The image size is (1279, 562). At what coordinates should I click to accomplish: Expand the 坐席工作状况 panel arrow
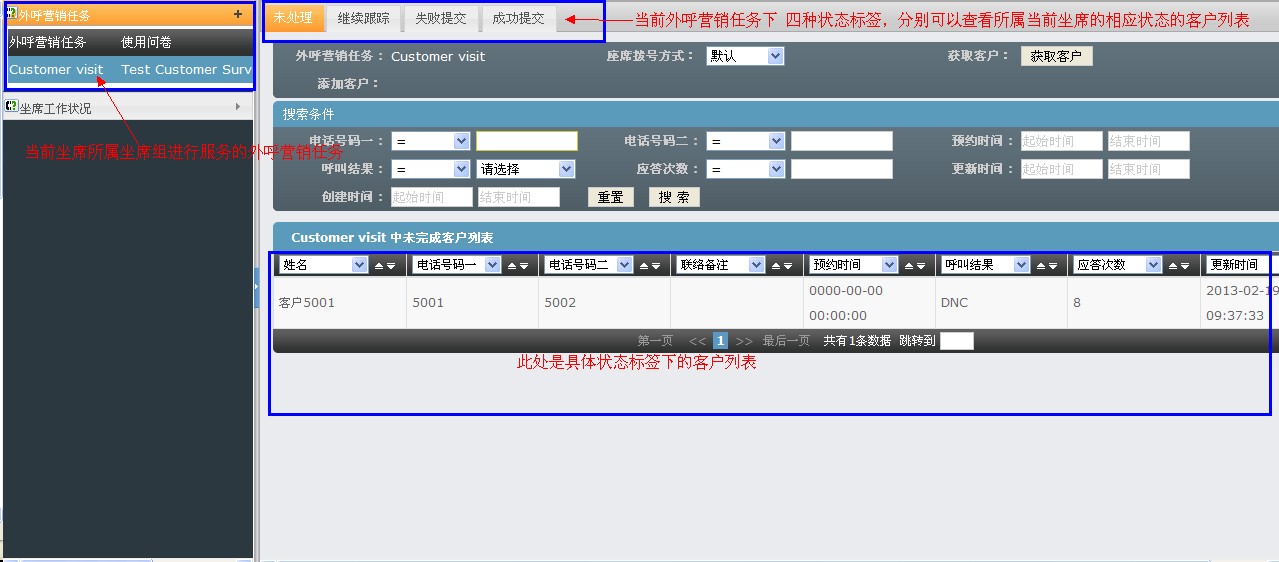click(x=238, y=107)
